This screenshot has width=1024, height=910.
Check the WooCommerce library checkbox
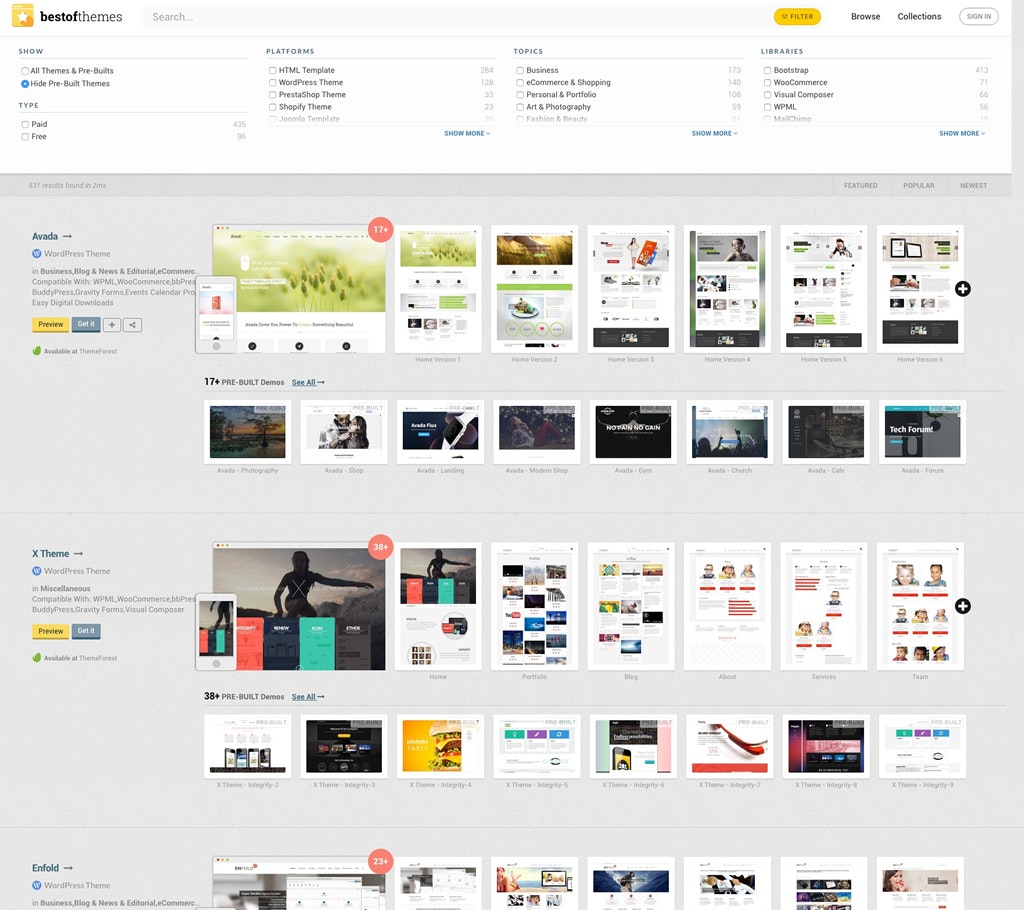click(x=767, y=82)
